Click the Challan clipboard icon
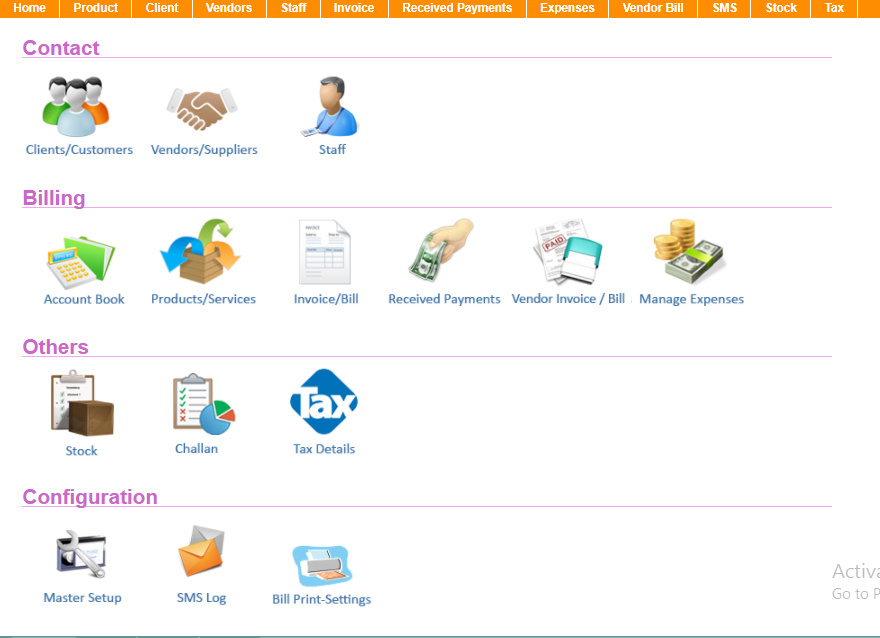This screenshot has height=638, width=880. [x=201, y=403]
